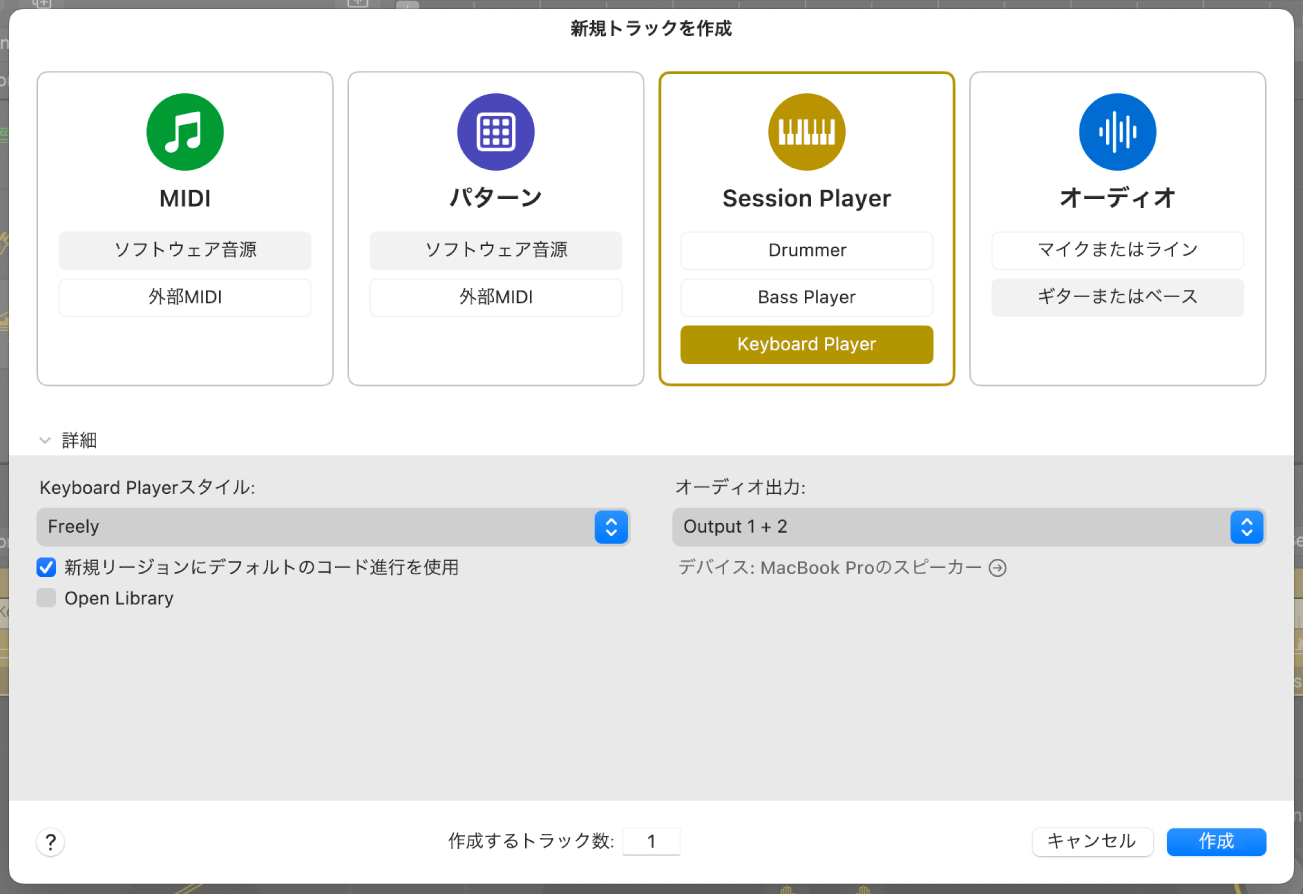Click the Session Player keyboard icon
1303x896 pixels.
(x=806, y=131)
